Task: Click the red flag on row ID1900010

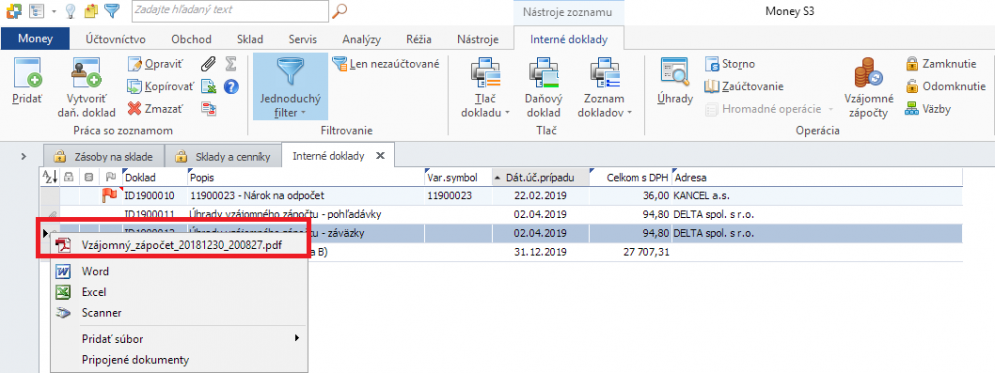Action: tap(110, 195)
